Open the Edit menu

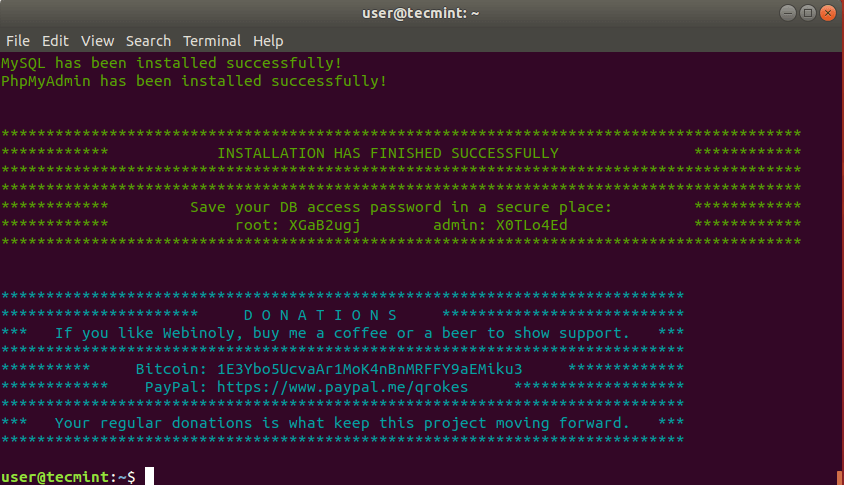point(55,41)
